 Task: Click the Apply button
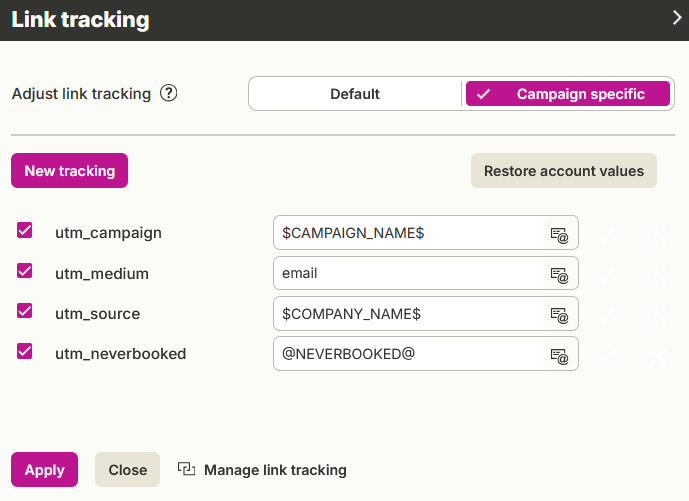[x=44, y=469]
